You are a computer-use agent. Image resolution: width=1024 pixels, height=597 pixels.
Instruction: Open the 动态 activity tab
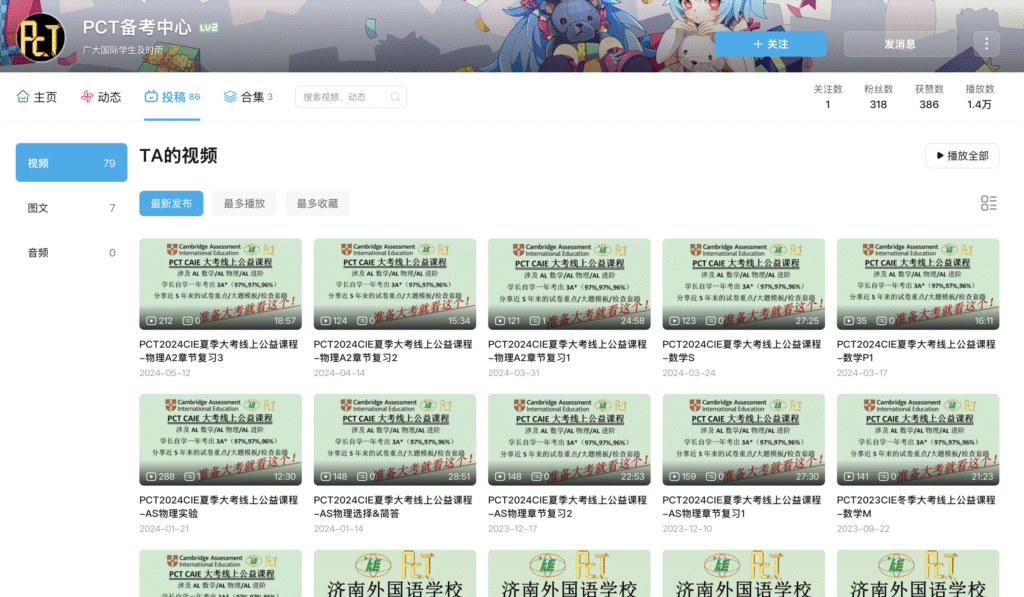(101, 97)
